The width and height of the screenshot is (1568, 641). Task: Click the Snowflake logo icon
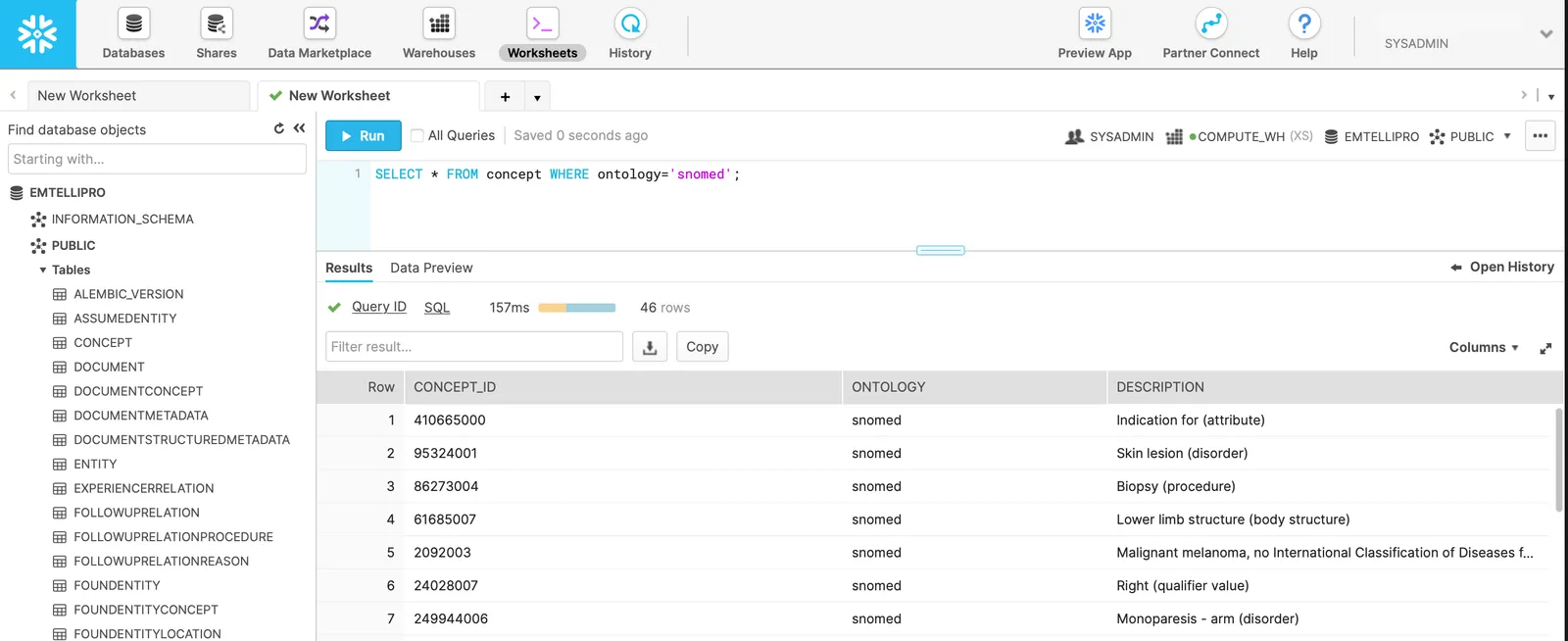pyautogui.click(x=37, y=34)
